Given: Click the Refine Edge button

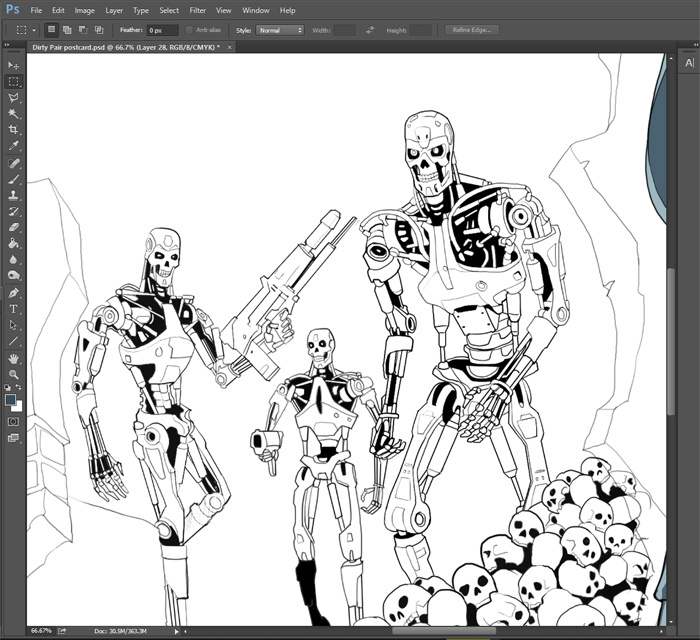Looking at the screenshot, I should (472, 30).
